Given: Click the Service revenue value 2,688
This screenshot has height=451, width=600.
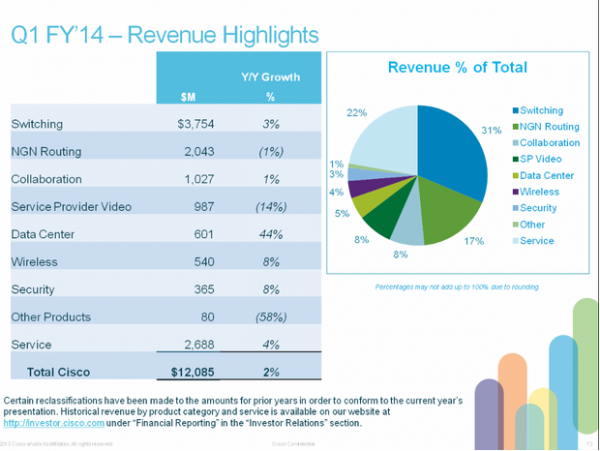Looking at the screenshot, I should 199,344.
